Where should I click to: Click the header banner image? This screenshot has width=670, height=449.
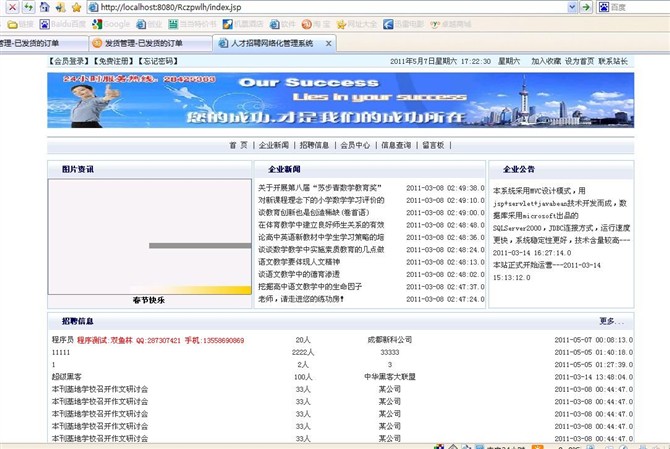tap(340, 100)
